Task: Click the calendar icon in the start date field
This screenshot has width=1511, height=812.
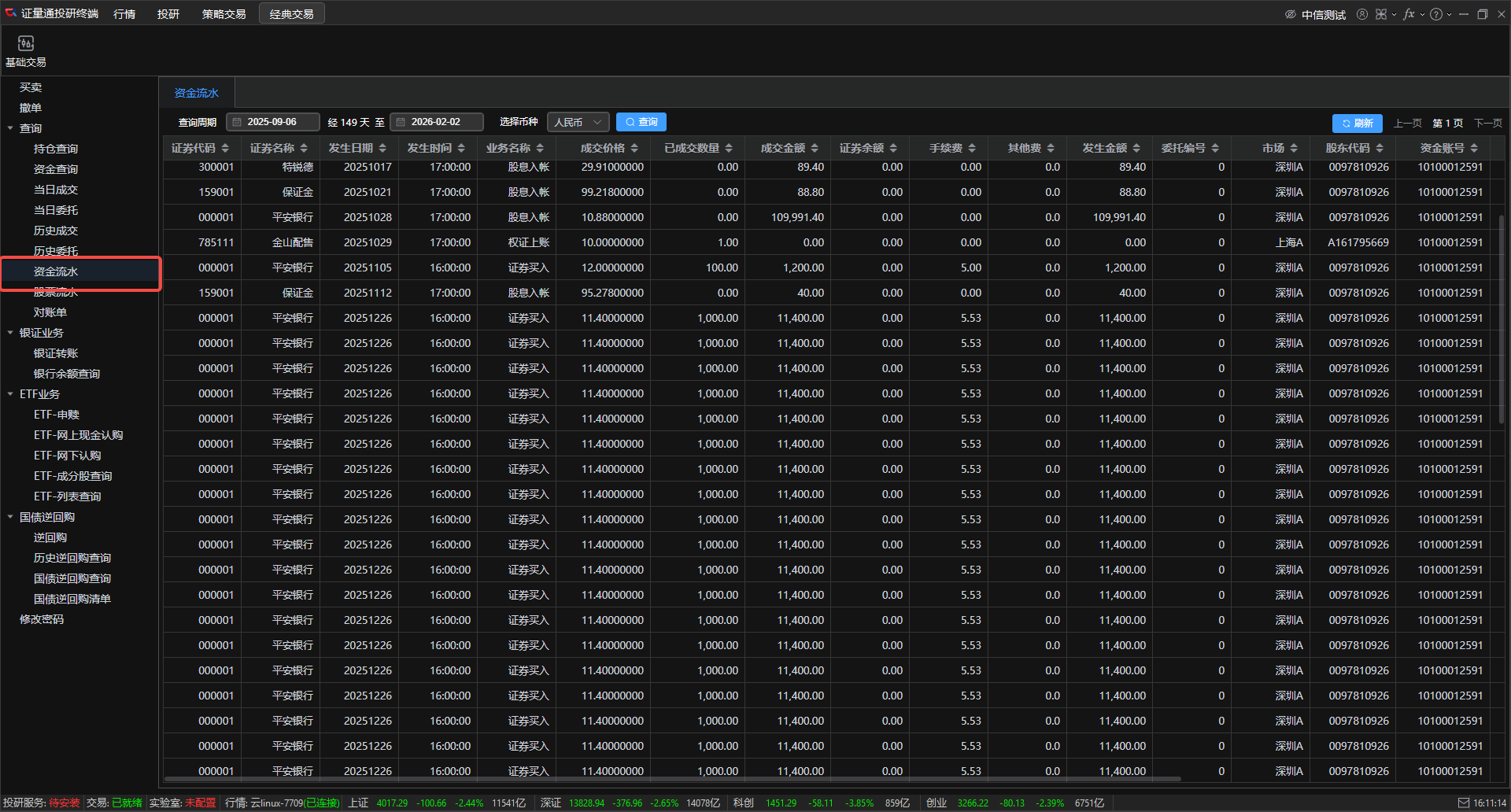Action: click(x=237, y=122)
